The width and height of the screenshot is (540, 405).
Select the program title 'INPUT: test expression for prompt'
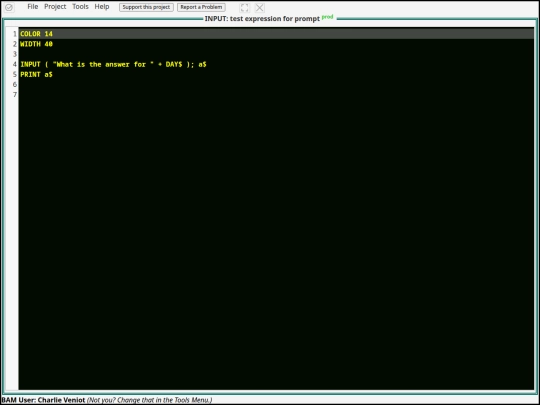[262, 19]
